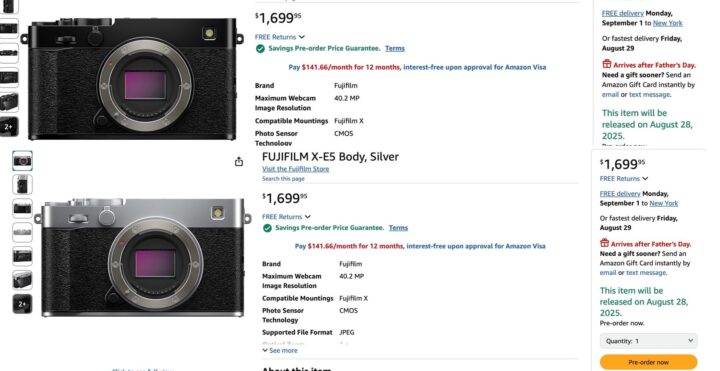Expand FREE Returns in the right buy box

coord(624,179)
